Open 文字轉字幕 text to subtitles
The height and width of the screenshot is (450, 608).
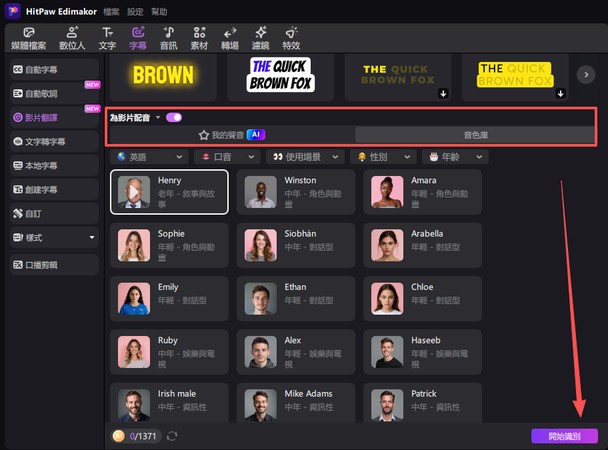54,141
